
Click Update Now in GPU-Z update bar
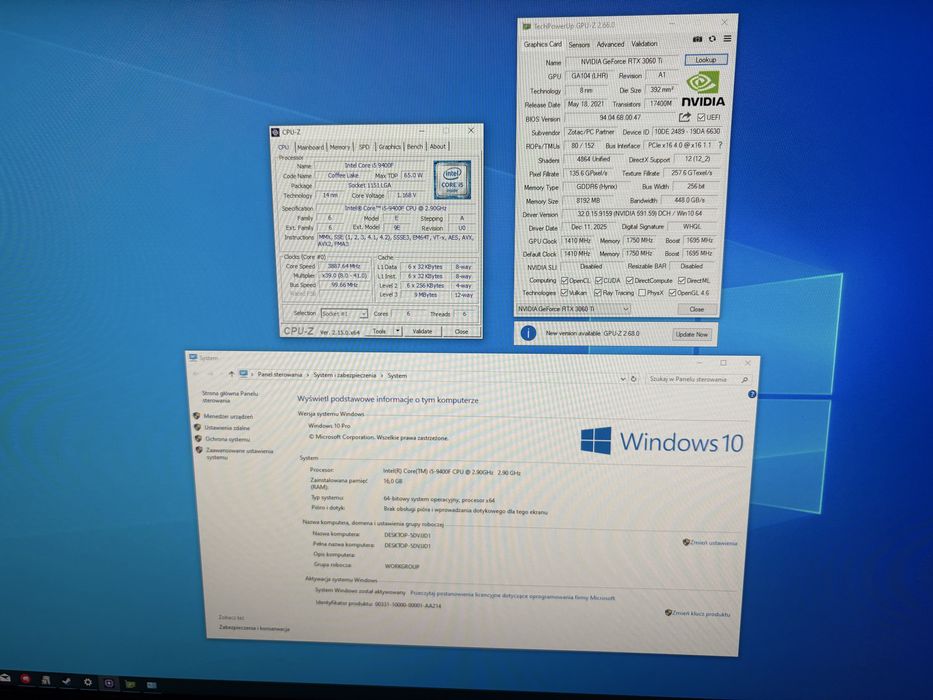tap(691, 335)
